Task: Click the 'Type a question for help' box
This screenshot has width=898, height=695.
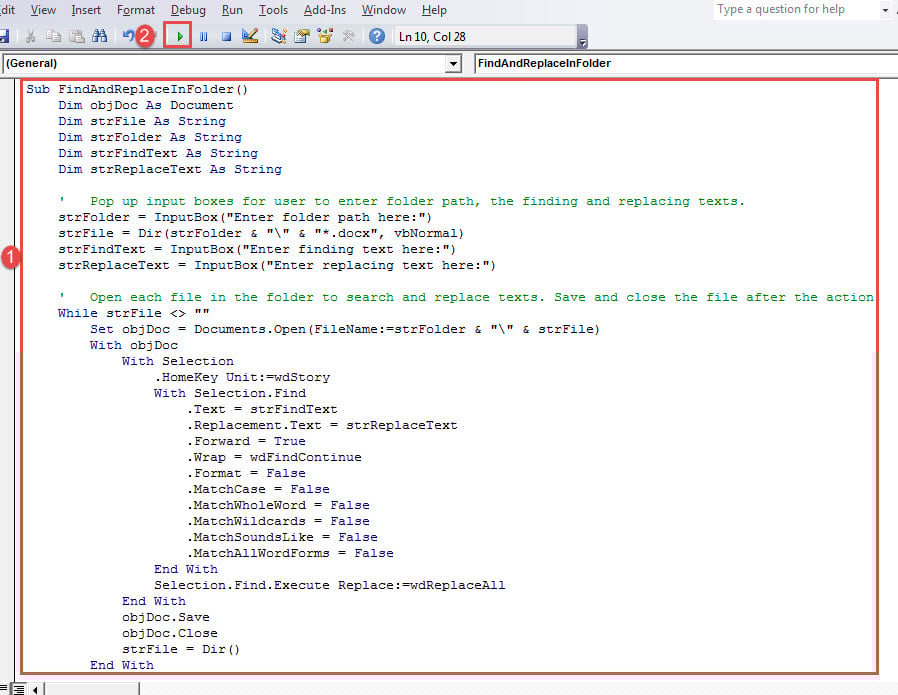Action: [x=795, y=10]
